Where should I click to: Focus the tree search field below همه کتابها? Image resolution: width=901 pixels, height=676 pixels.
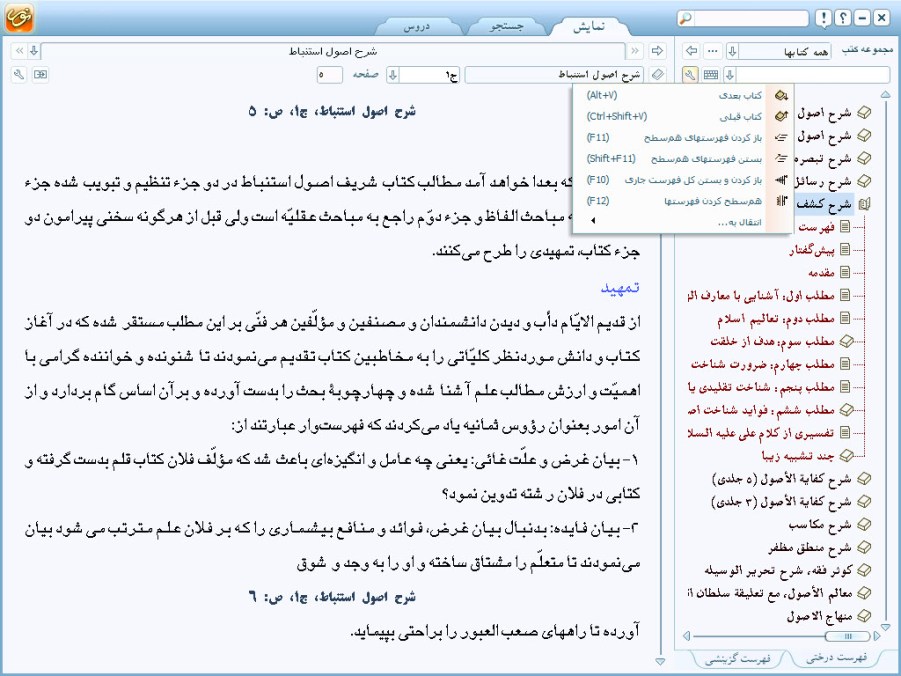click(813, 75)
